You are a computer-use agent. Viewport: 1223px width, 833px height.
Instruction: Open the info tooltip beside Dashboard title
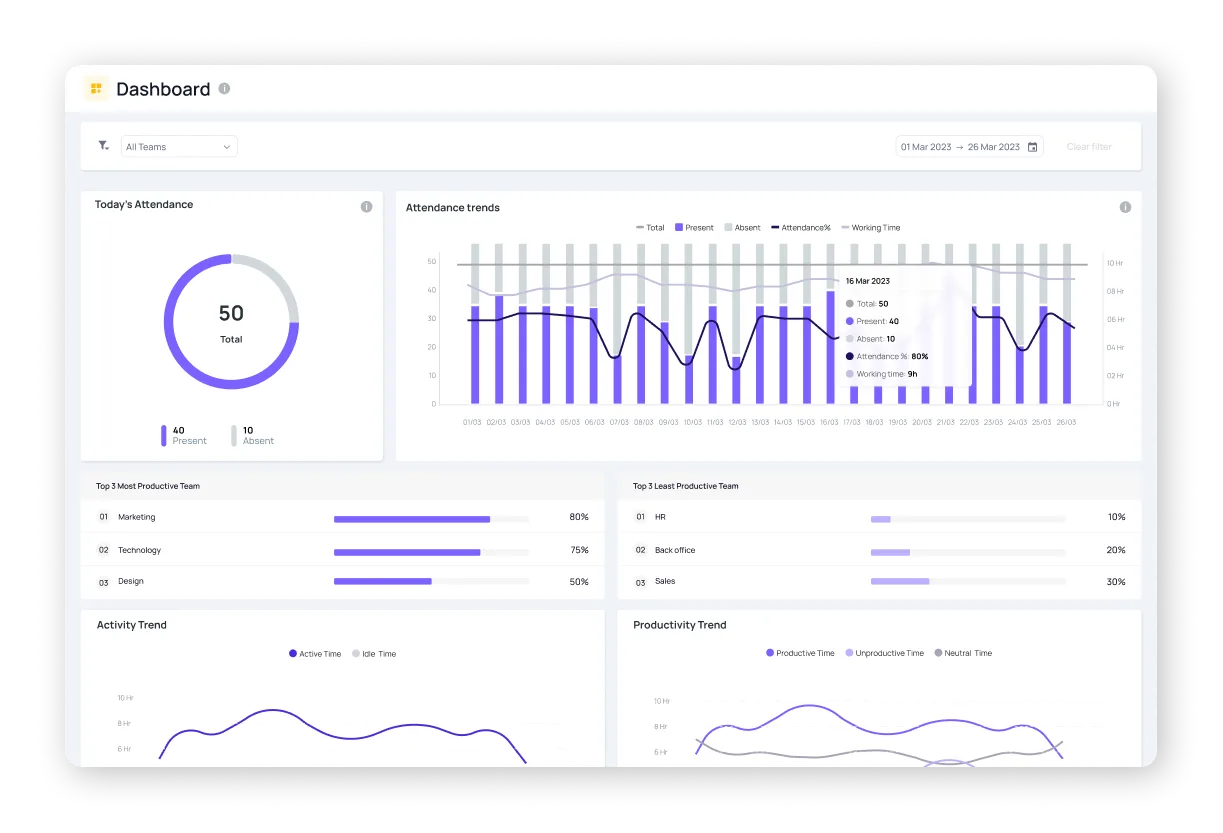(224, 88)
